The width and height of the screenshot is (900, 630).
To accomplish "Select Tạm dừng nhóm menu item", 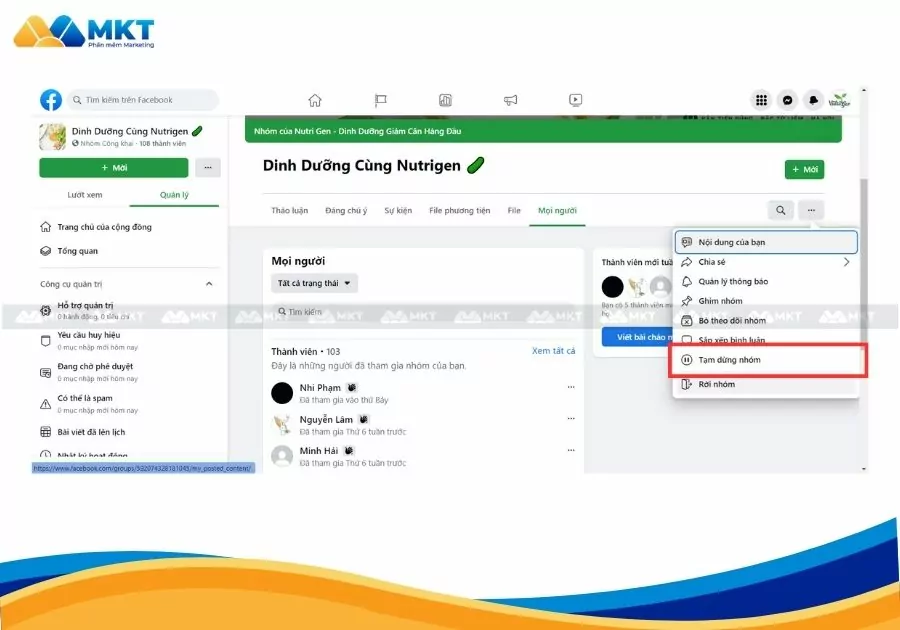I will click(767, 360).
